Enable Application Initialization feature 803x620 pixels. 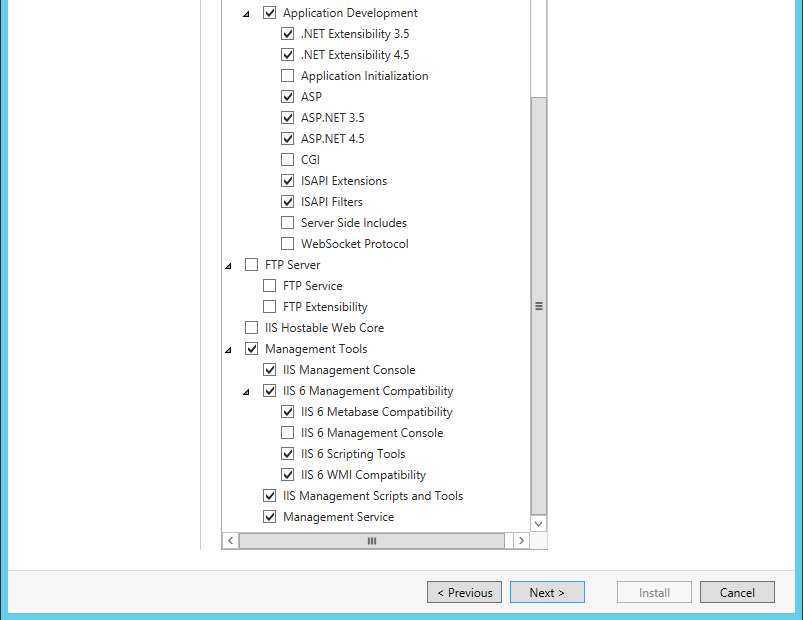pyautogui.click(x=288, y=76)
